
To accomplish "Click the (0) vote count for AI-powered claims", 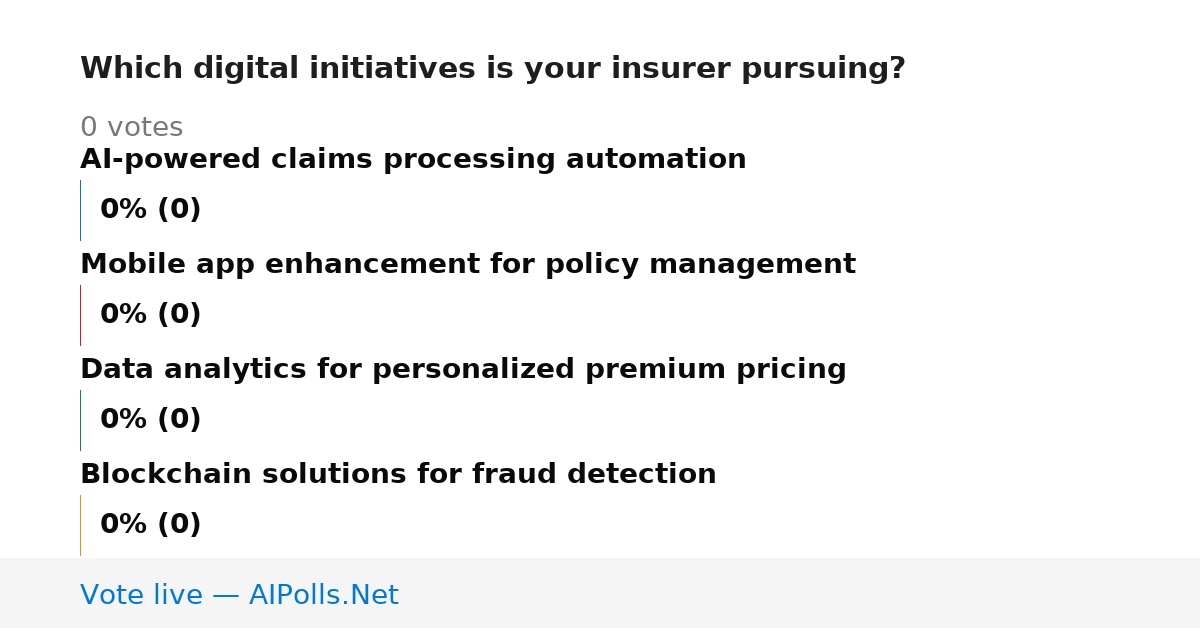I will coord(179,210).
